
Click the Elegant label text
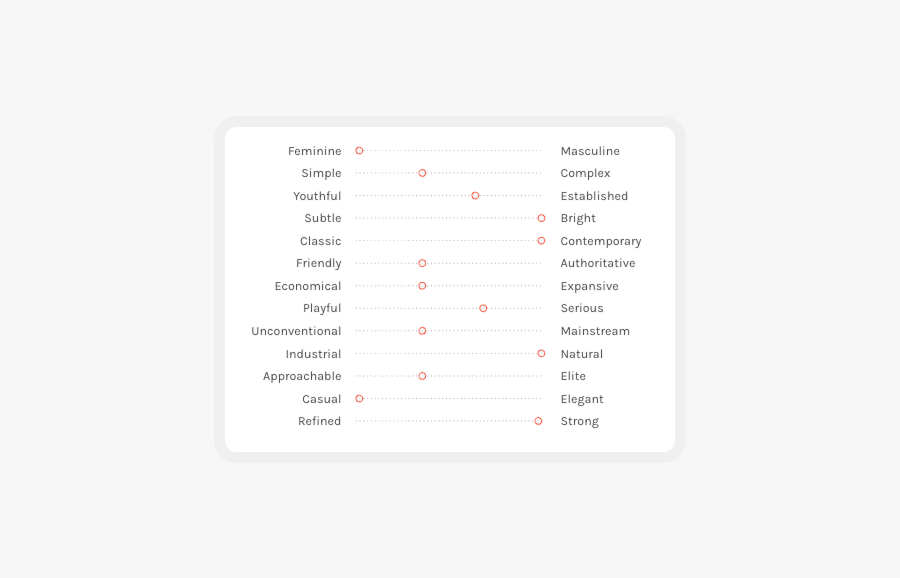582,399
